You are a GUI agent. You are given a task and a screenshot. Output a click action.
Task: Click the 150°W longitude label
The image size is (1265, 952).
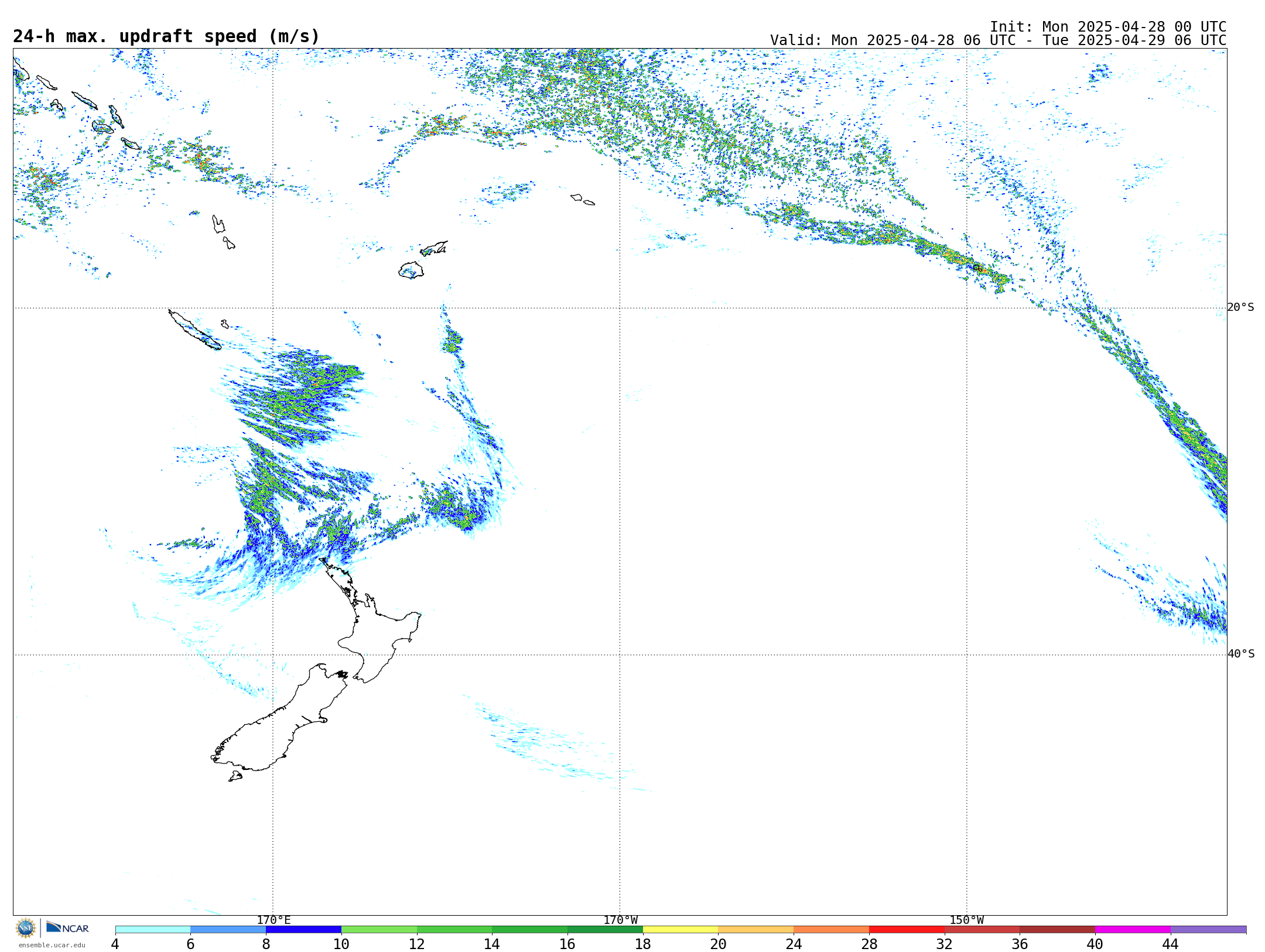coord(967,920)
